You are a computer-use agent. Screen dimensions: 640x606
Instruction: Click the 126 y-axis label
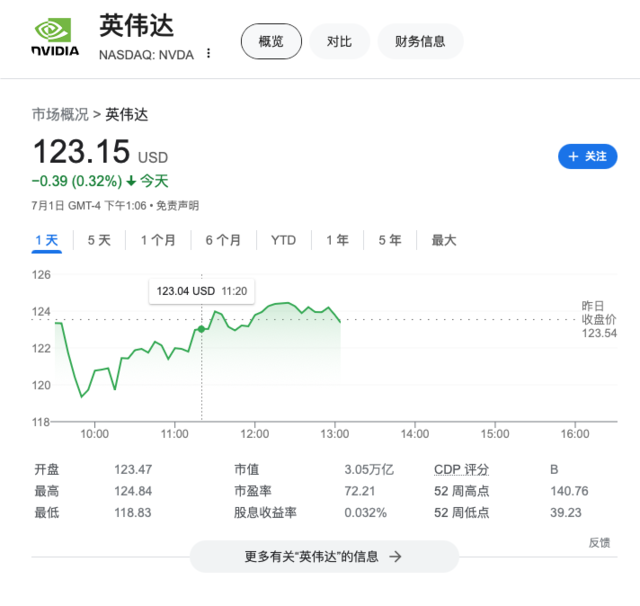coord(41,275)
